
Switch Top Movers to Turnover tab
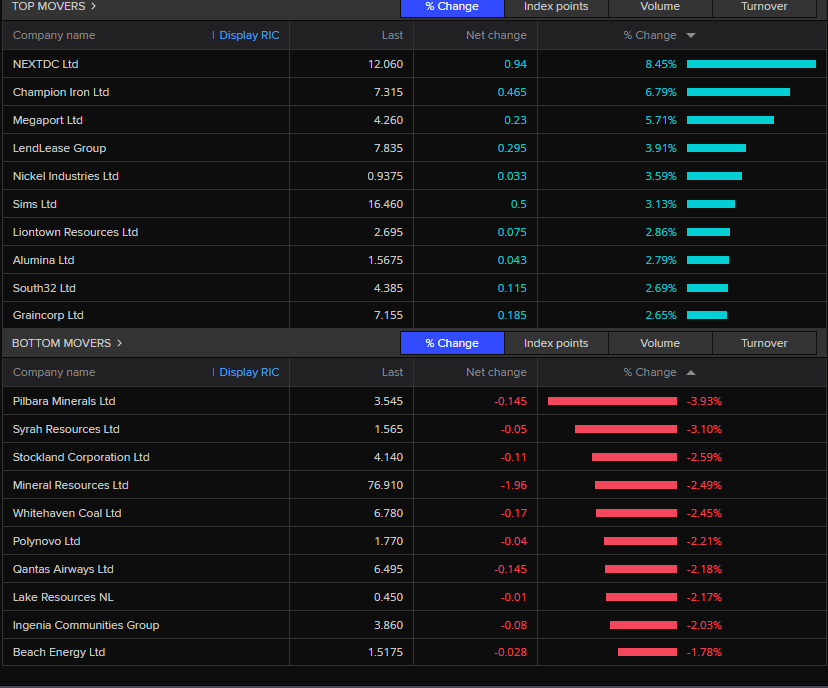pyautogui.click(x=764, y=7)
